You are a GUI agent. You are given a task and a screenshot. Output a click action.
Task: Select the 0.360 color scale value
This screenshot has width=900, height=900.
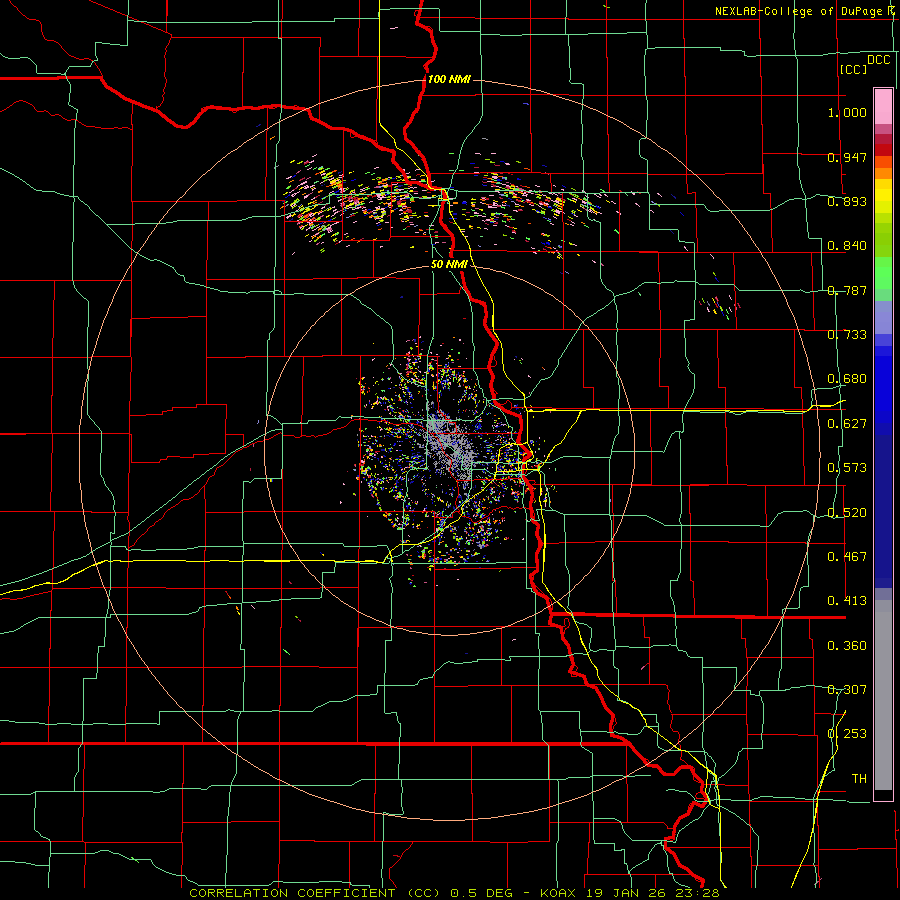pyautogui.click(x=847, y=645)
